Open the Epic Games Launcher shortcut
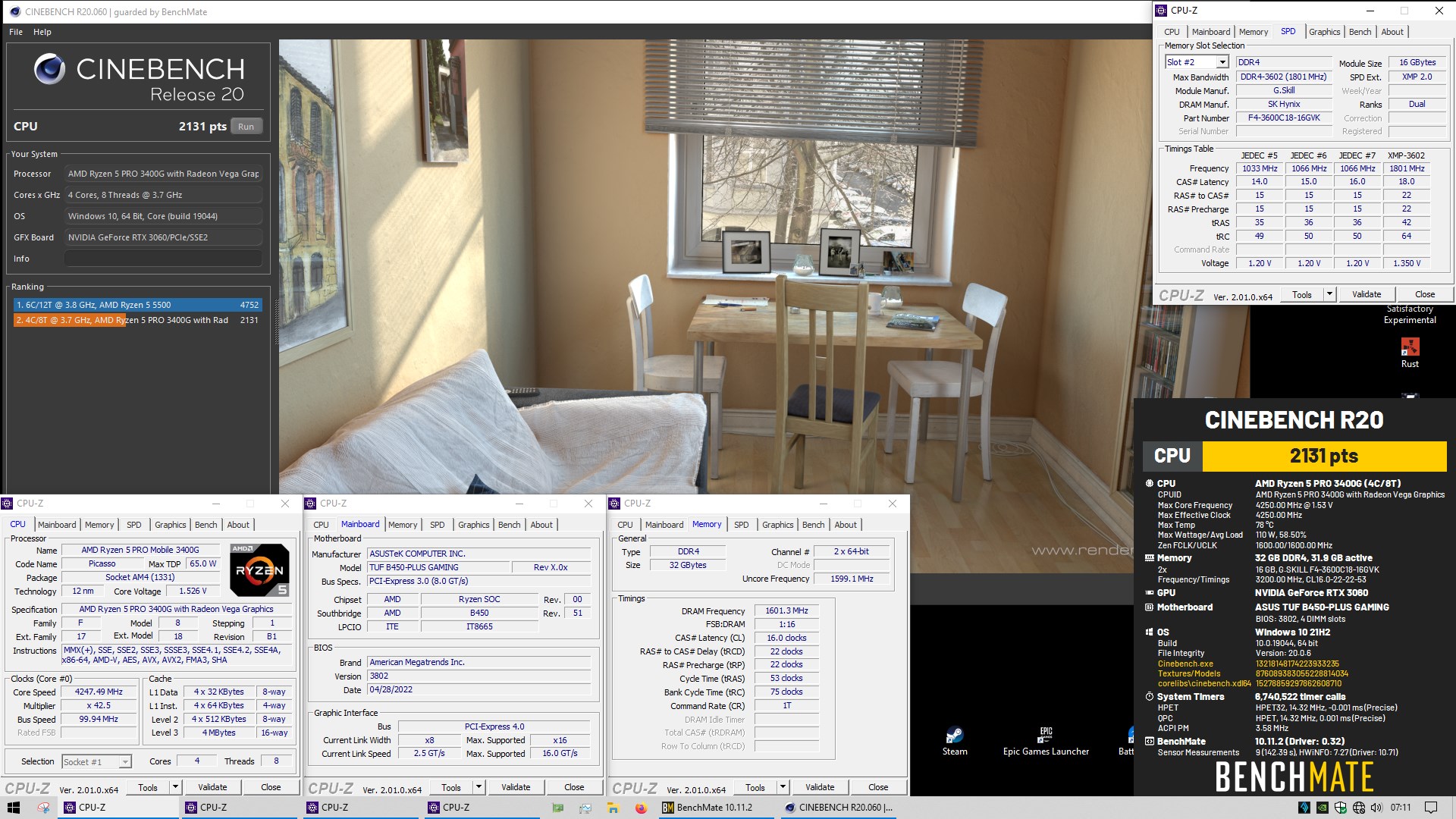Viewport: 1456px width, 819px height. coord(1046,742)
